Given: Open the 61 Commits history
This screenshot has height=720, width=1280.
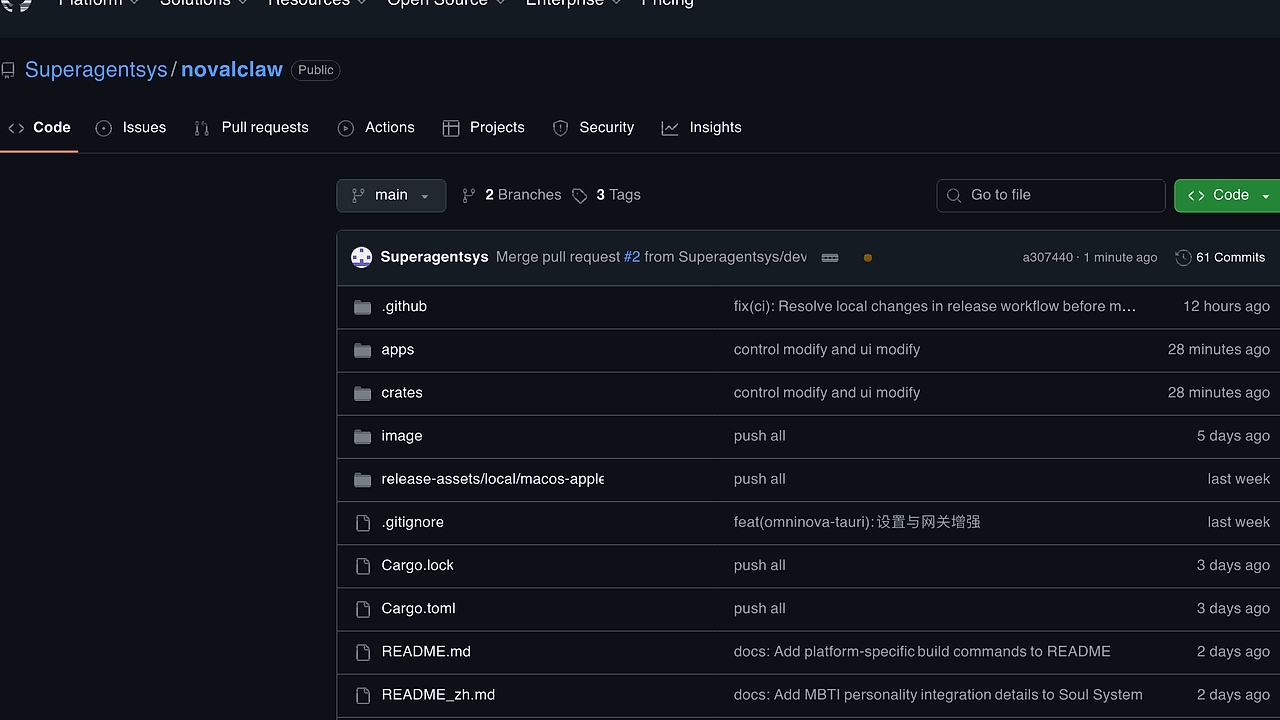Looking at the screenshot, I should click(x=1220, y=257).
